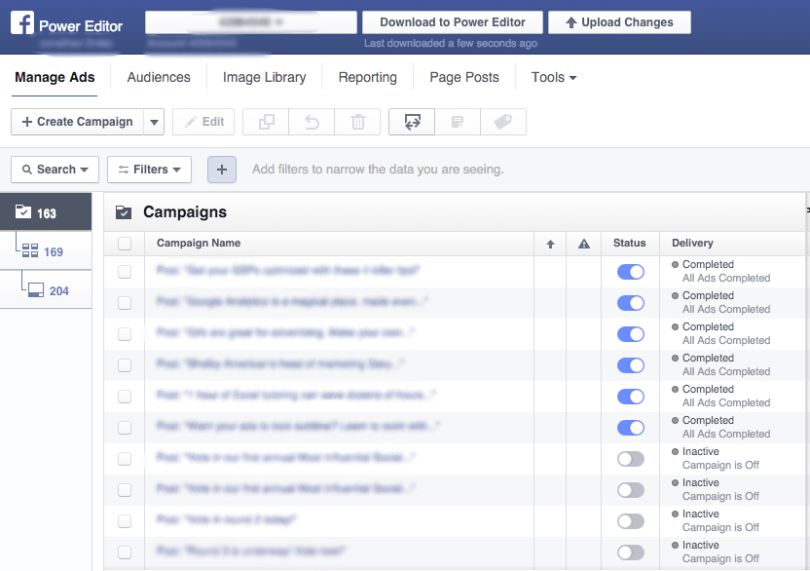The width and height of the screenshot is (810, 571).
Task: Click the find and replace arrows icon
Action: (x=412, y=122)
